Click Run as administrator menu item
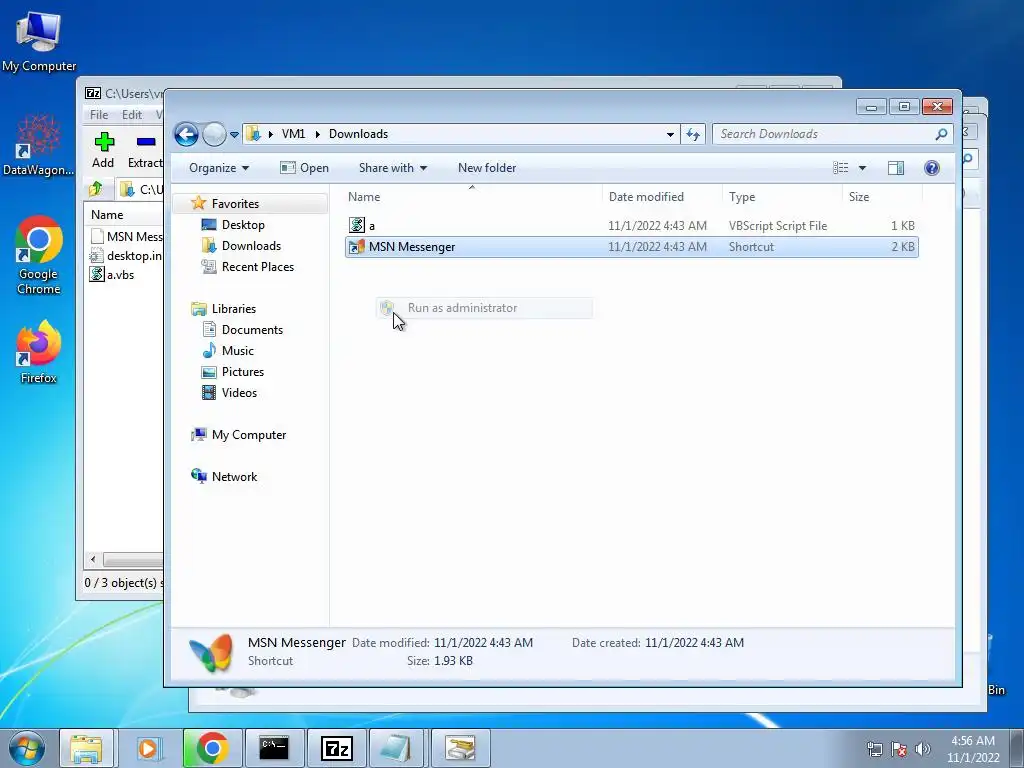This screenshot has width=1024, height=768. pos(484,308)
